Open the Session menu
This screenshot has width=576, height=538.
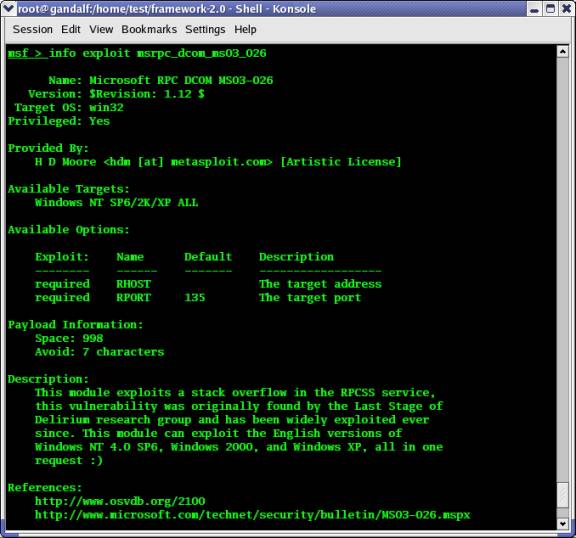point(32,29)
